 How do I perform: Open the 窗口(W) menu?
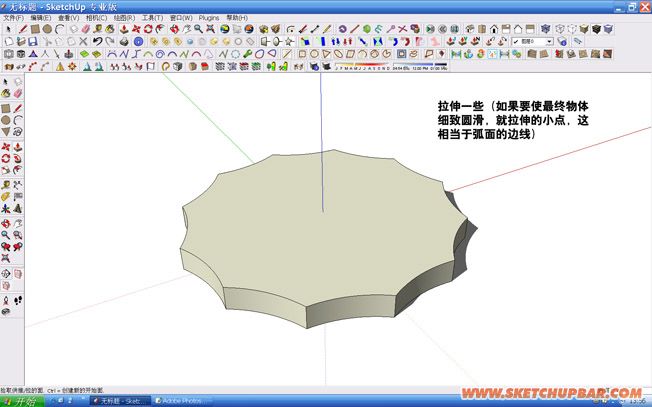pyautogui.click(x=181, y=18)
